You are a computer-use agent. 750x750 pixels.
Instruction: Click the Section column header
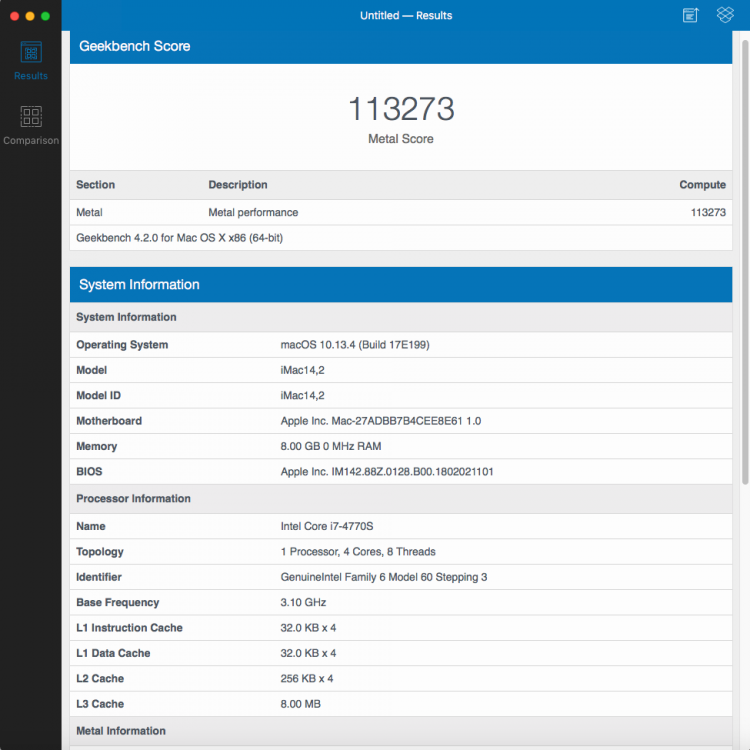pos(96,185)
